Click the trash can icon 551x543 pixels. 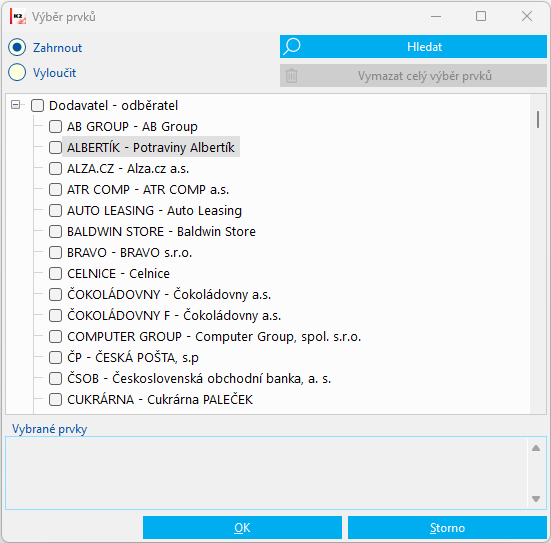click(291, 76)
